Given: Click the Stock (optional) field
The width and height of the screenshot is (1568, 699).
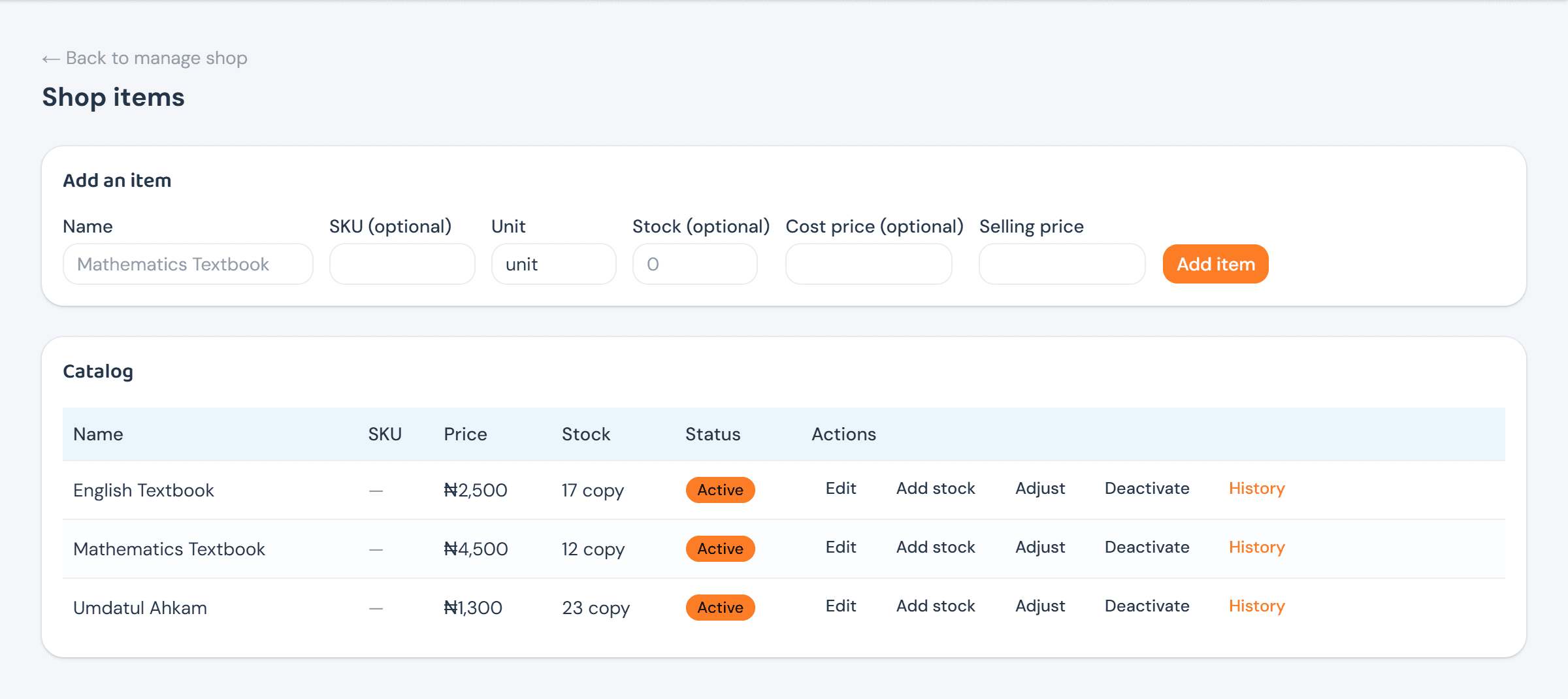Looking at the screenshot, I should pyautogui.click(x=695, y=264).
